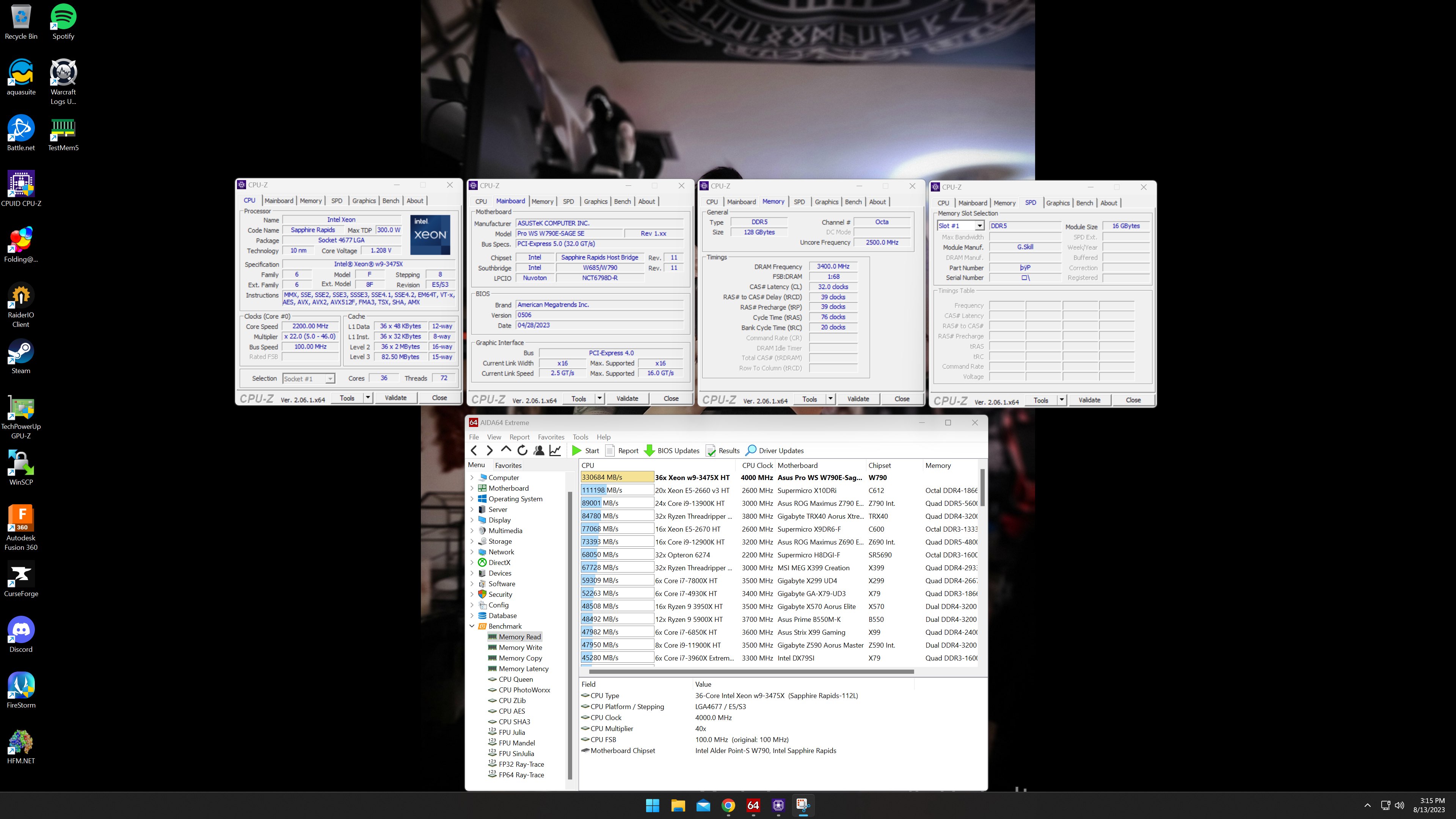Collapse the Benchmark tree in AIDA64
Image resolution: width=1456 pixels, height=819 pixels.
point(472,626)
